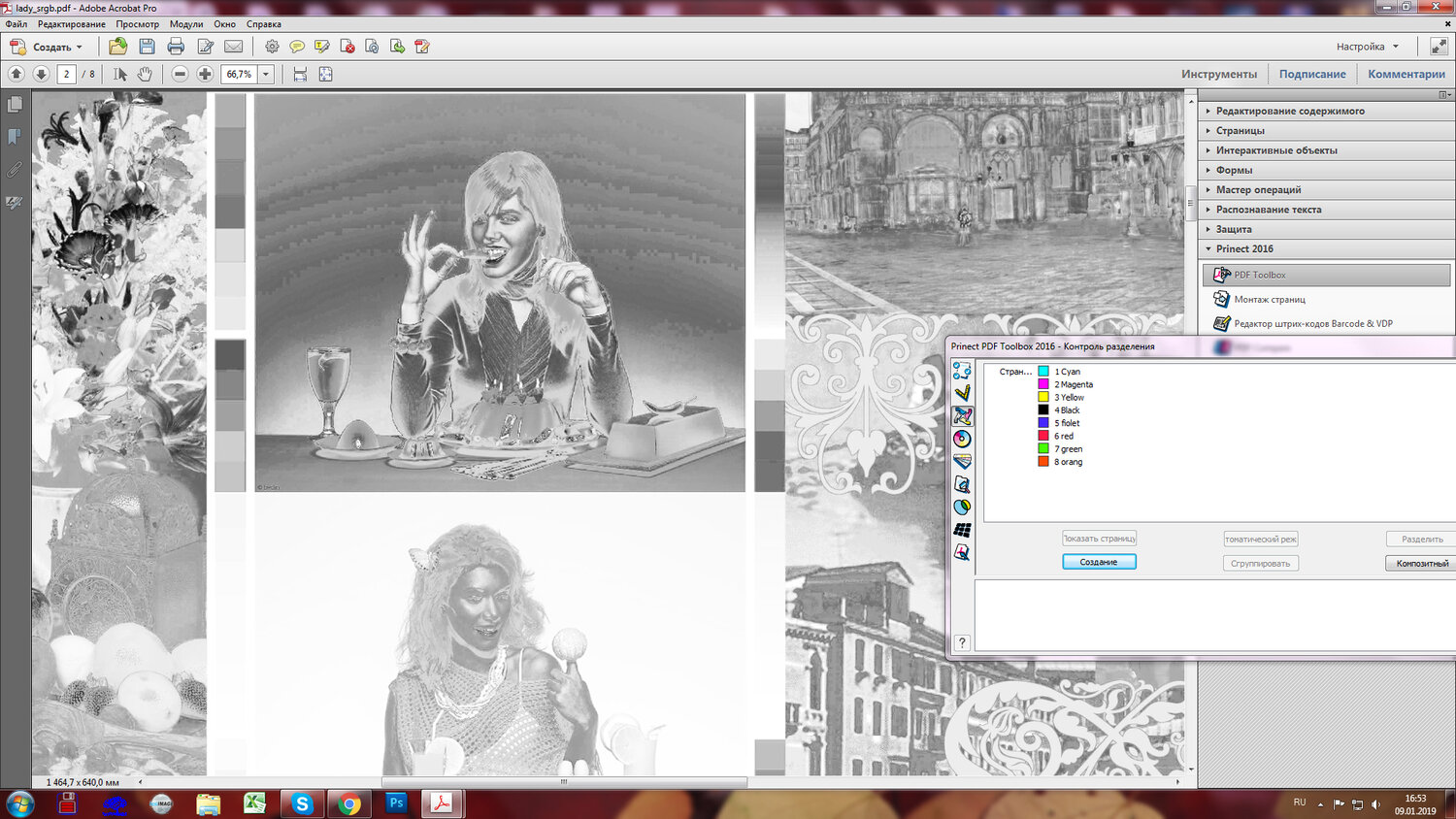The height and width of the screenshot is (819, 1456).
Task: Open the color wheel tool in Prinect sidebar
Action: coord(962,439)
